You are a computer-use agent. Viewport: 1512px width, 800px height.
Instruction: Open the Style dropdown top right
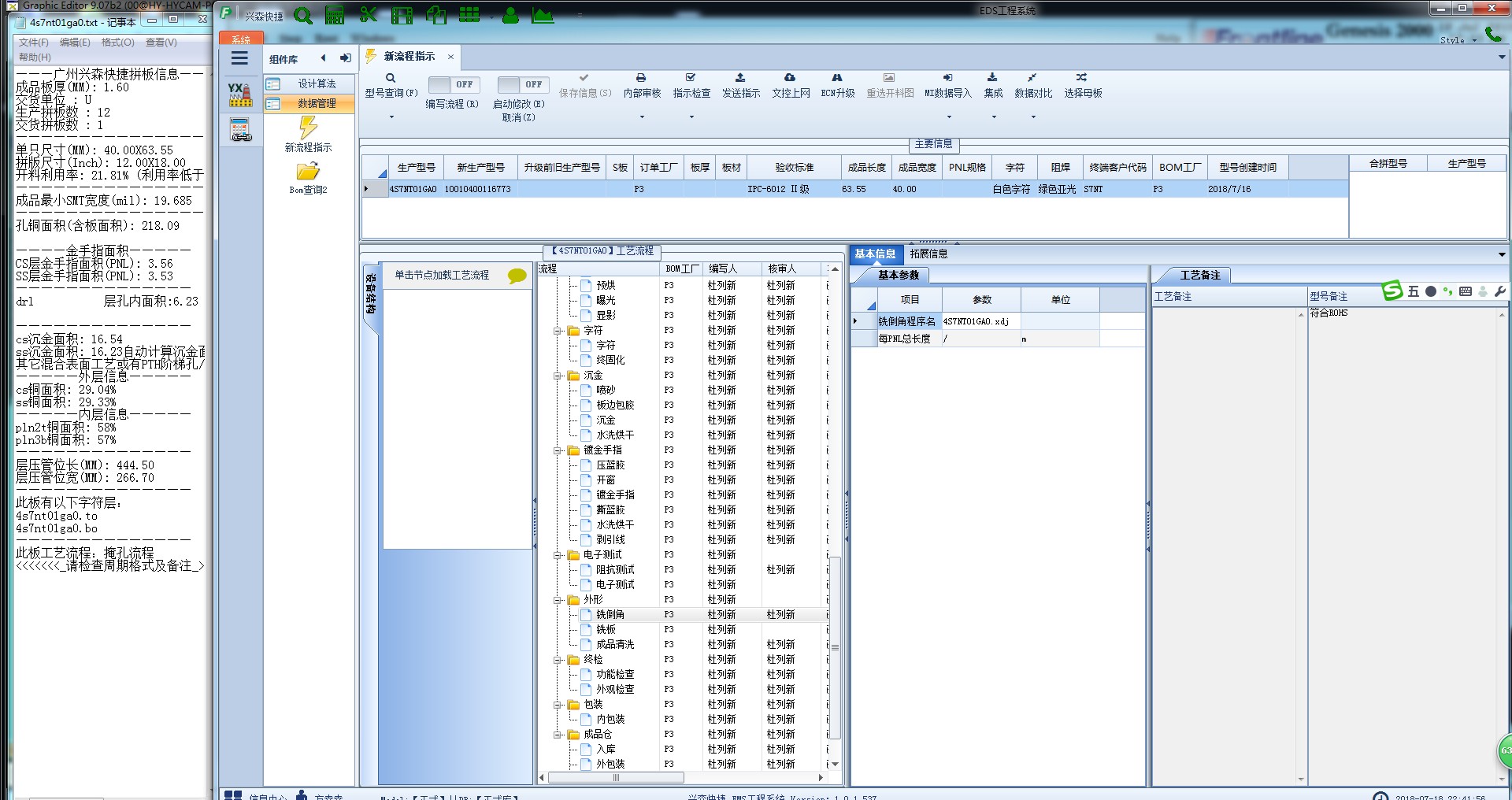1458,40
